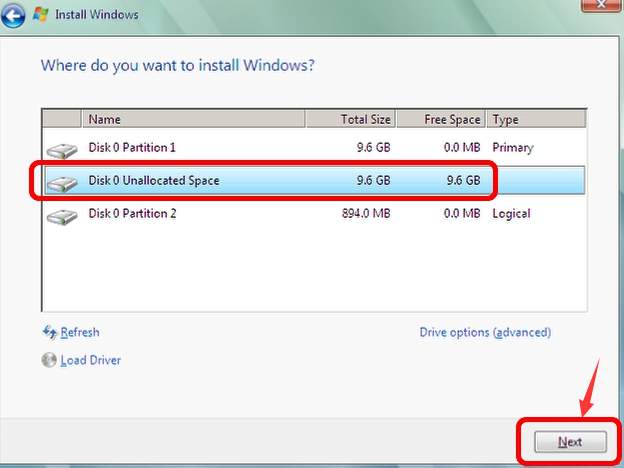Click the drive icon for Disk 0 Unallocated Space

[62, 183]
